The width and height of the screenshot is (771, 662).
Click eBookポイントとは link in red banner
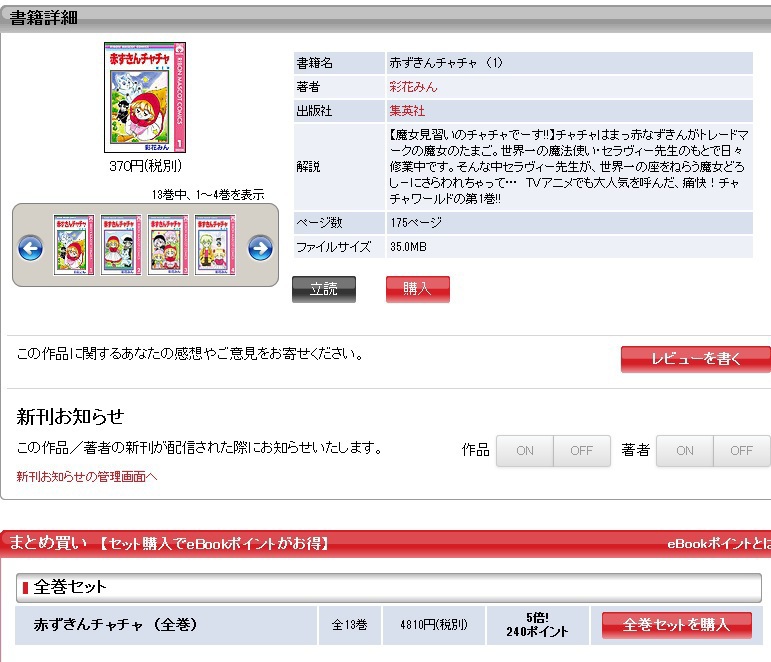(719, 543)
